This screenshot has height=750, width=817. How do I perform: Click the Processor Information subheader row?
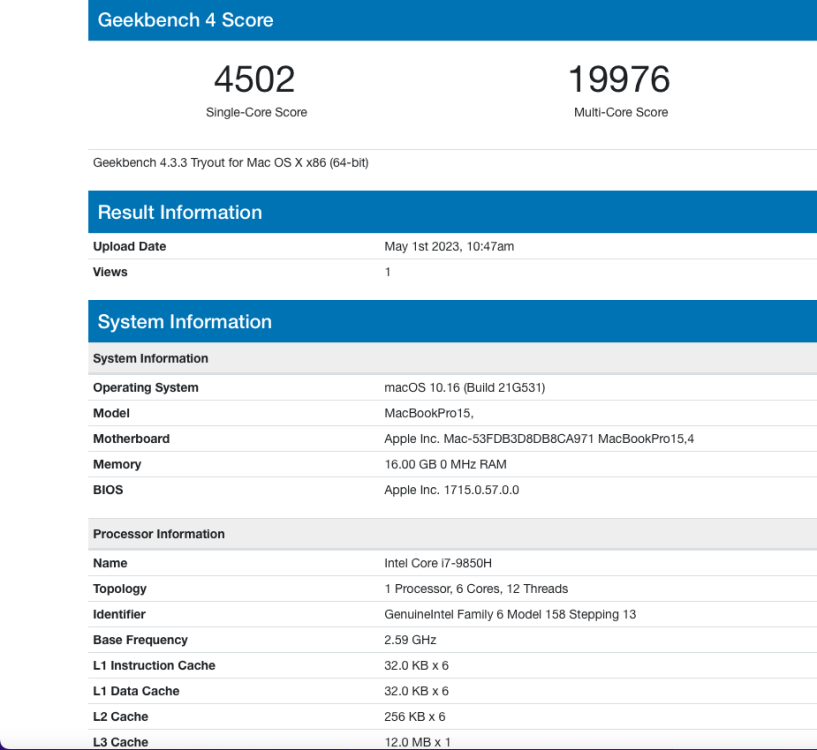pyautogui.click(x=452, y=534)
